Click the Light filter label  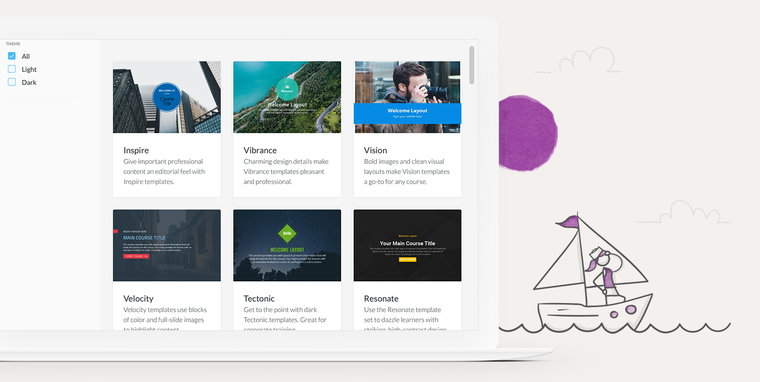pyautogui.click(x=29, y=69)
